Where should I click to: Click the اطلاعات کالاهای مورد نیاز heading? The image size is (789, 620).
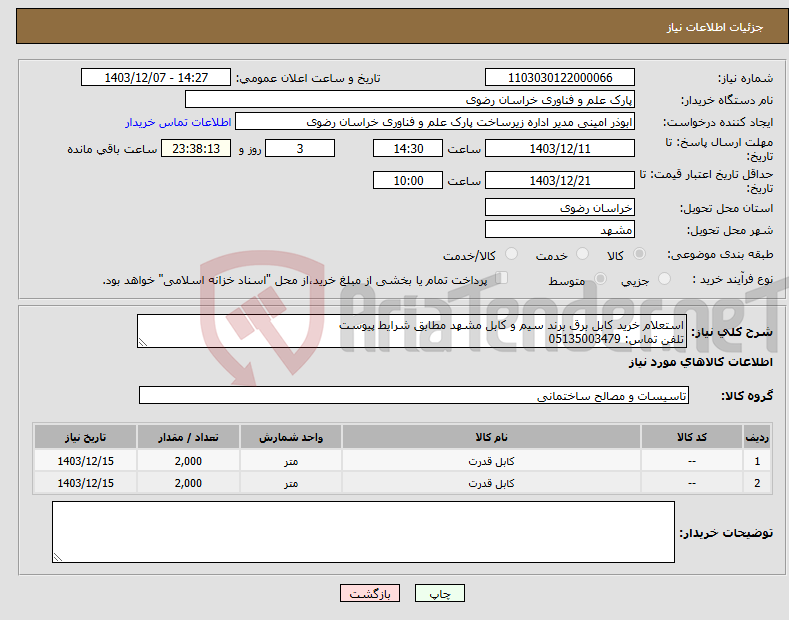700,362
